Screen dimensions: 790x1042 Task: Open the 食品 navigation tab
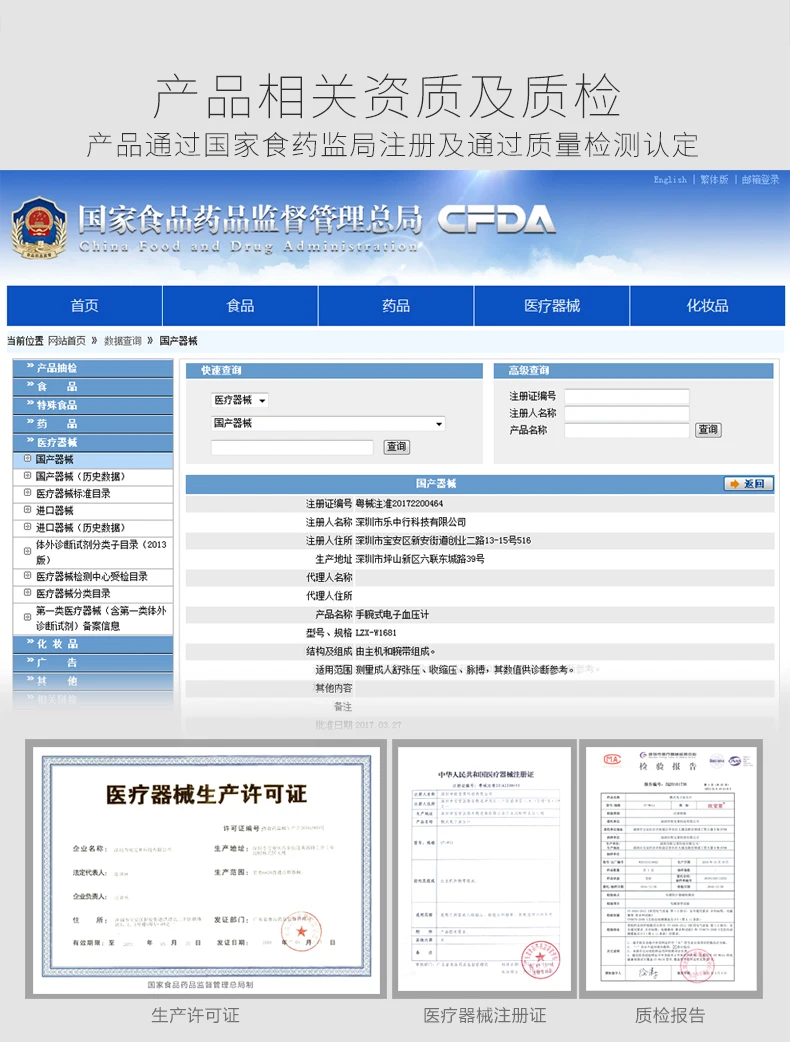coord(240,306)
